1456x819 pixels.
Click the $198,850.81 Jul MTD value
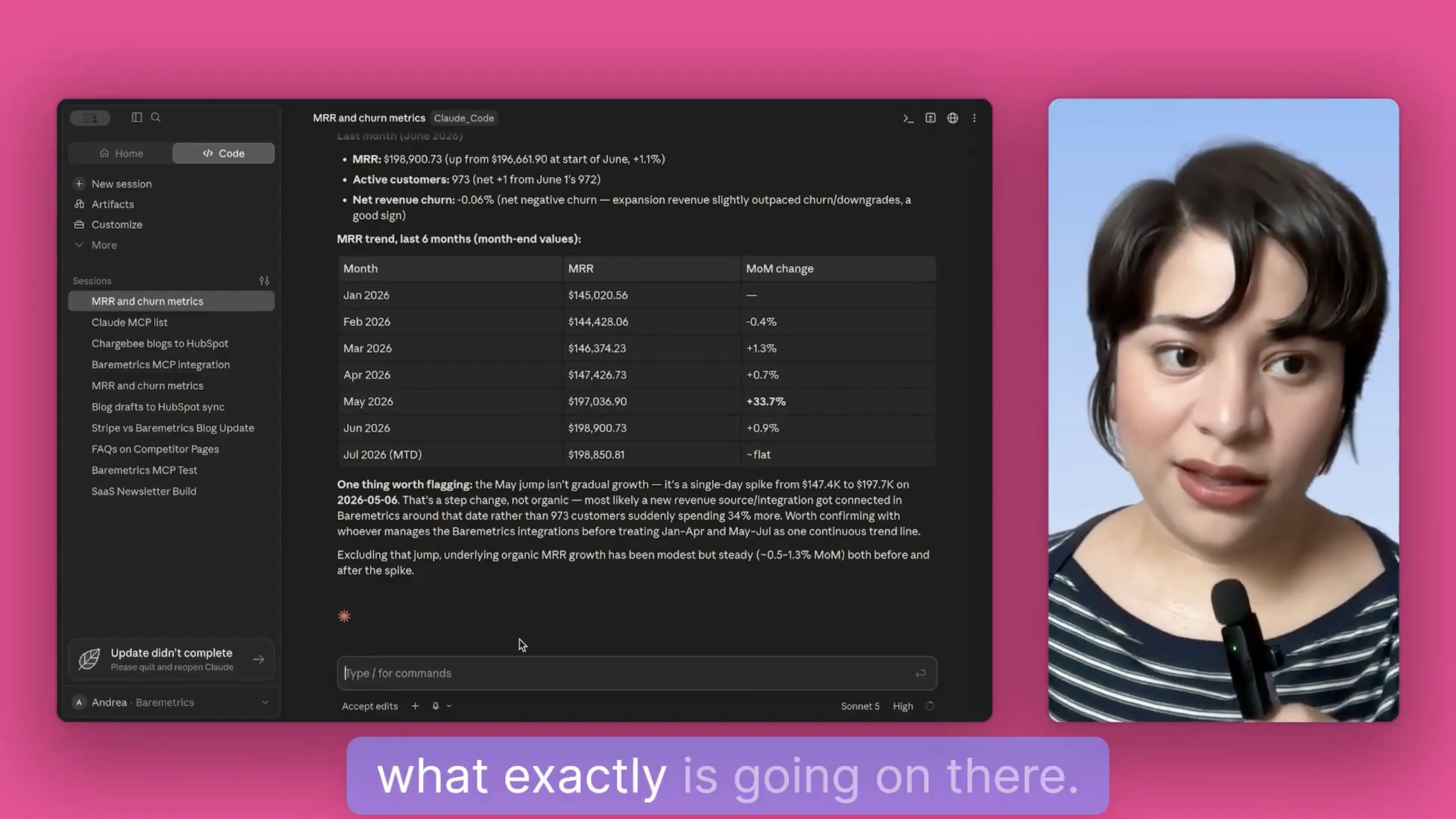596,455
